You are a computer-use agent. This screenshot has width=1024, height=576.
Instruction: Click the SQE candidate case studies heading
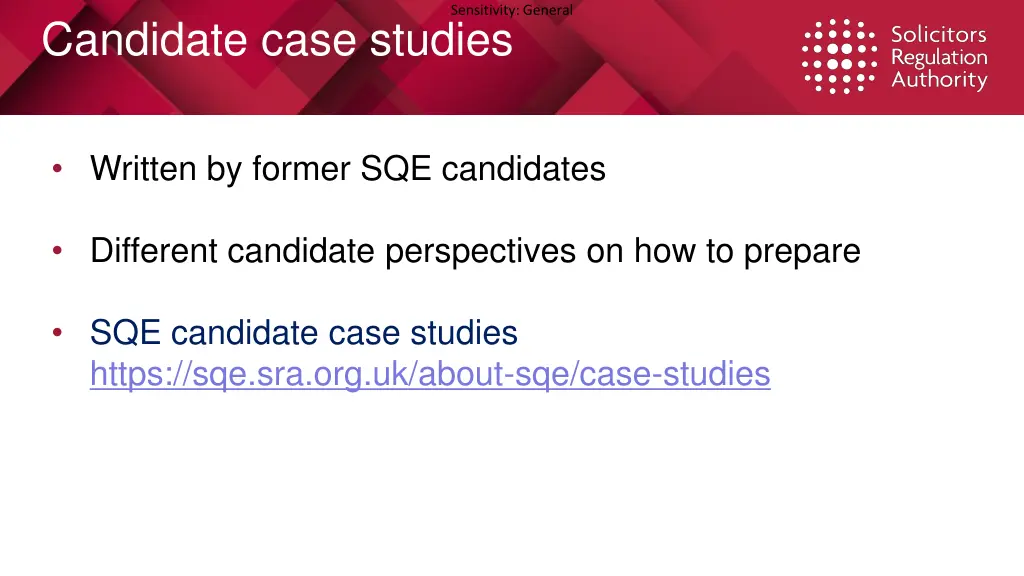pos(304,332)
